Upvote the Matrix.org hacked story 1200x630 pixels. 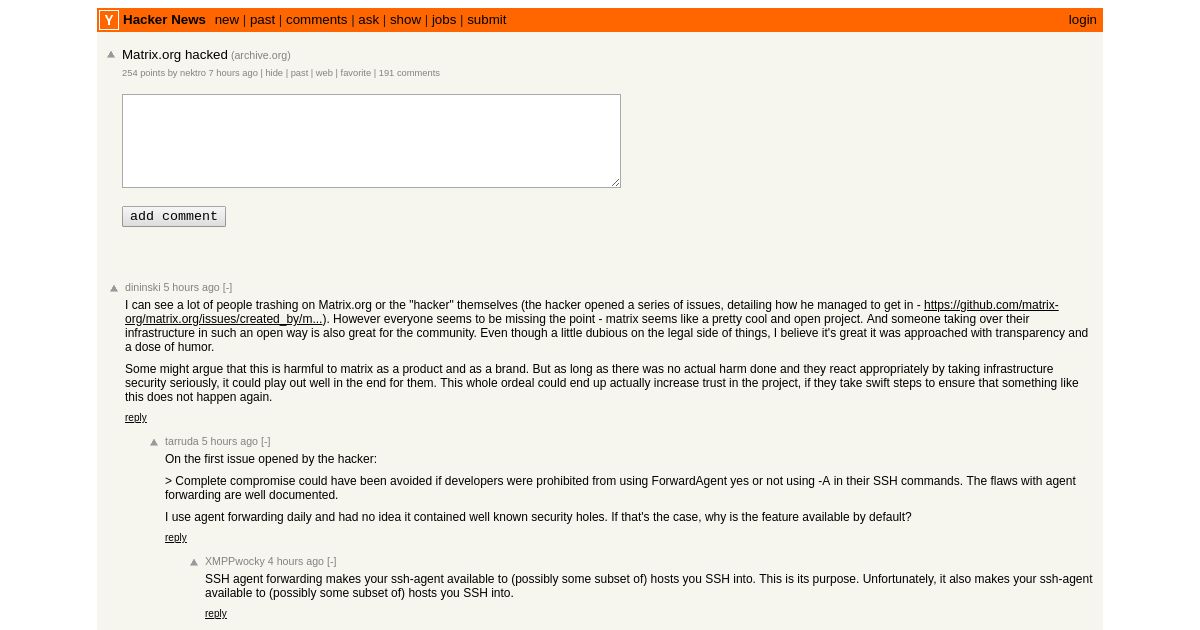[x=111, y=55]
